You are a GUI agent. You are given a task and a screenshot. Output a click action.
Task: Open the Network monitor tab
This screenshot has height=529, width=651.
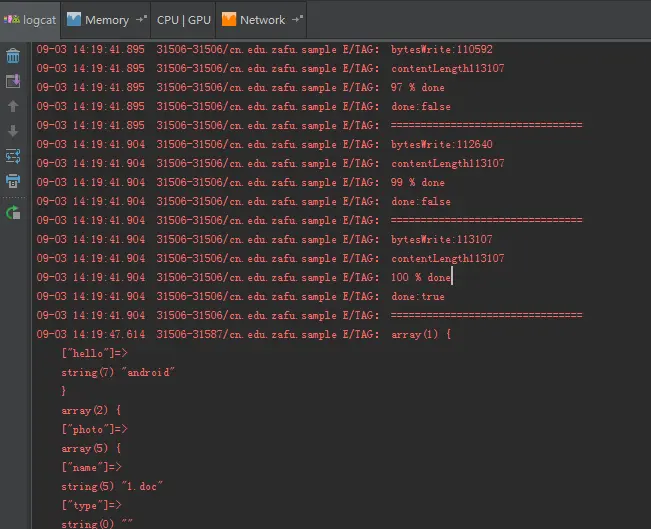click(x=262, y=20)
